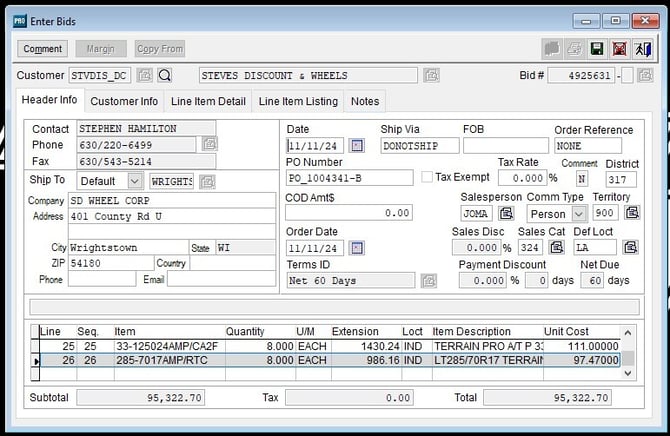Image resolution: width=670 pixels, height=436 pixels.
Task: Click the exit door icon in toolbar
Action: pyautogui.click(x=643, y=48)
